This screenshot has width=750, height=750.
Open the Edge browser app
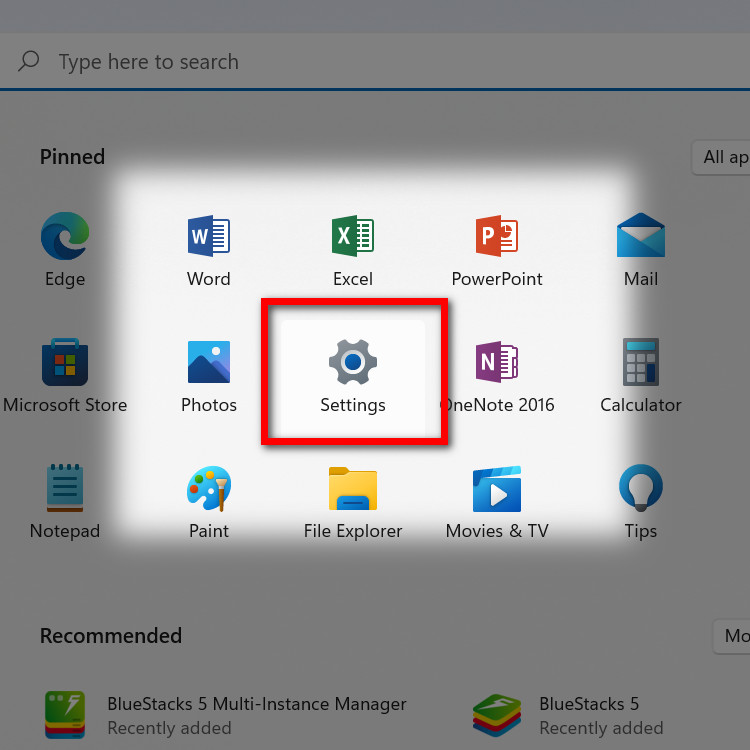tap(65, 250)
